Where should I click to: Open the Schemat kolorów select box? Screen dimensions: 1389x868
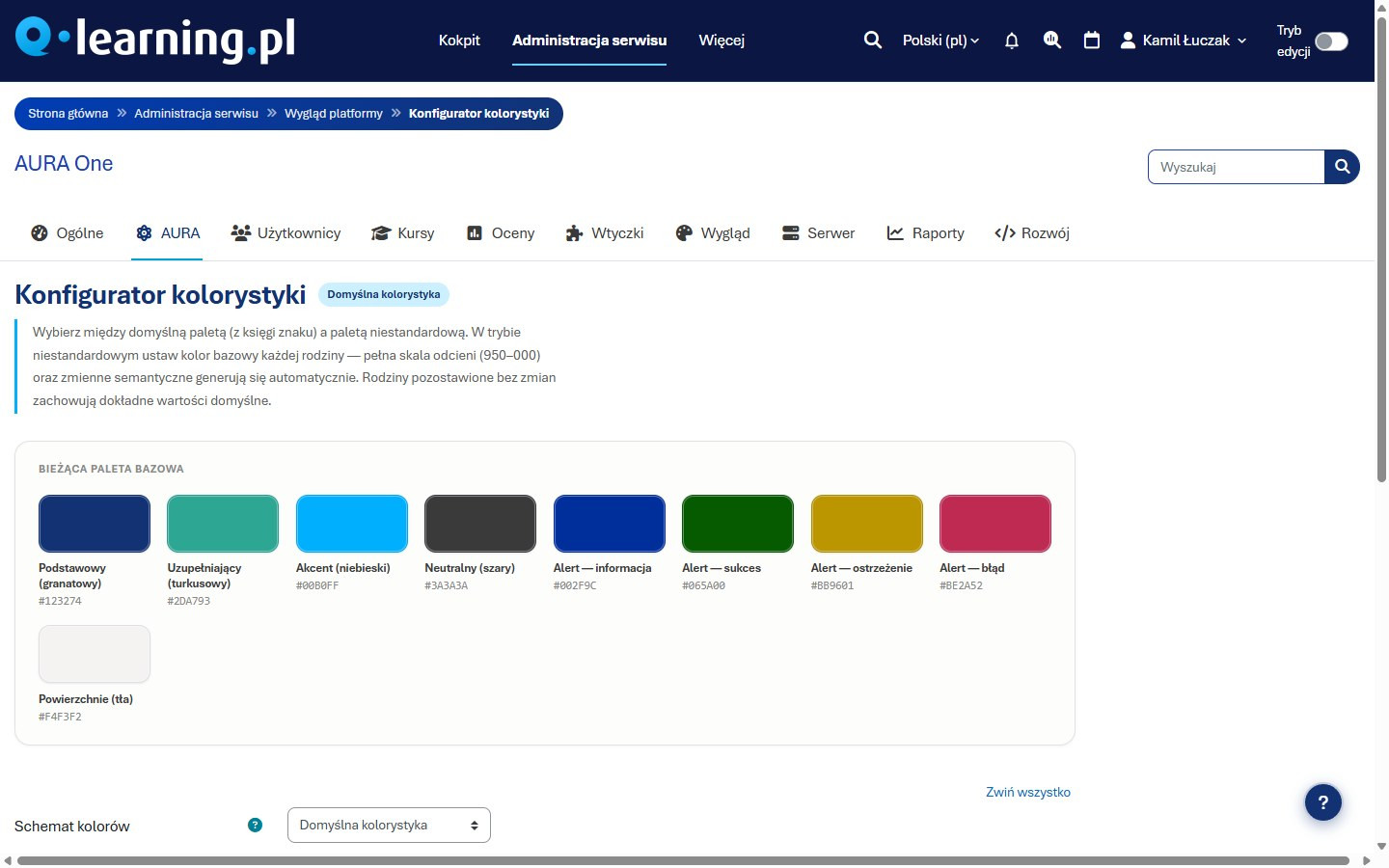tap(389, 825)
